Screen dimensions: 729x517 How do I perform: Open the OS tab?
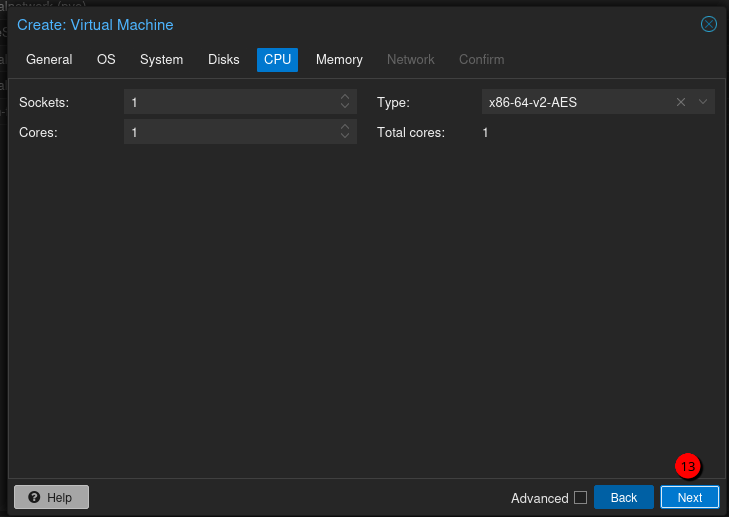pos(106,60)
